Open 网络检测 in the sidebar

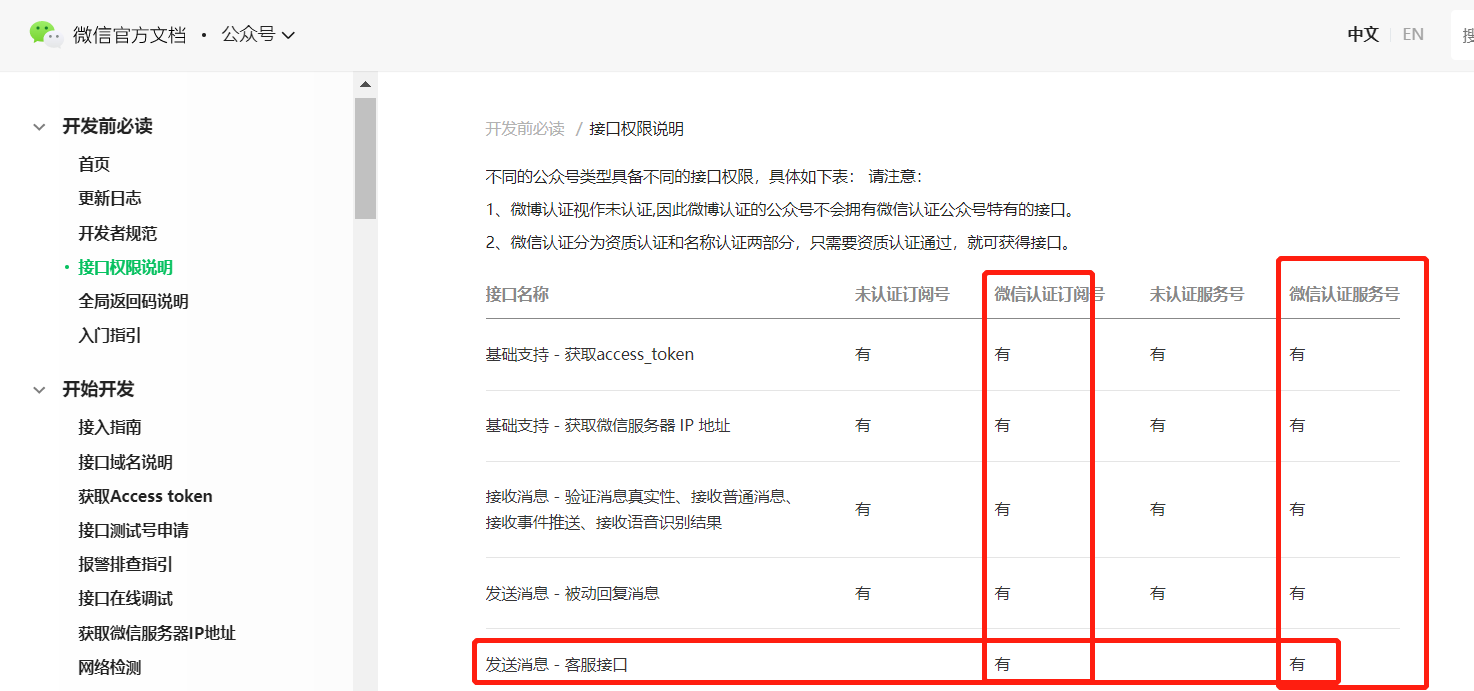pyautogui.click(x=110, y=667)
